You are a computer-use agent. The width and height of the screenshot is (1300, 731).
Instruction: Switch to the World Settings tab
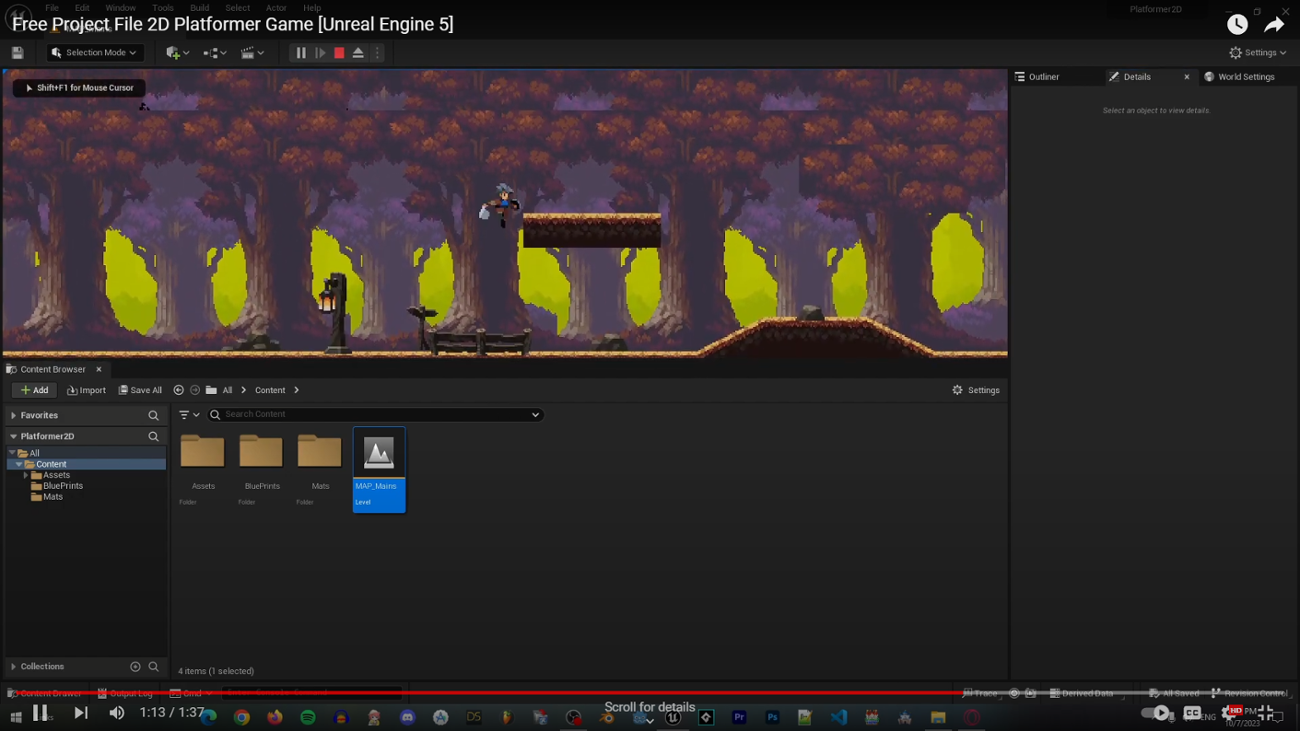(x=1239, y=77)
